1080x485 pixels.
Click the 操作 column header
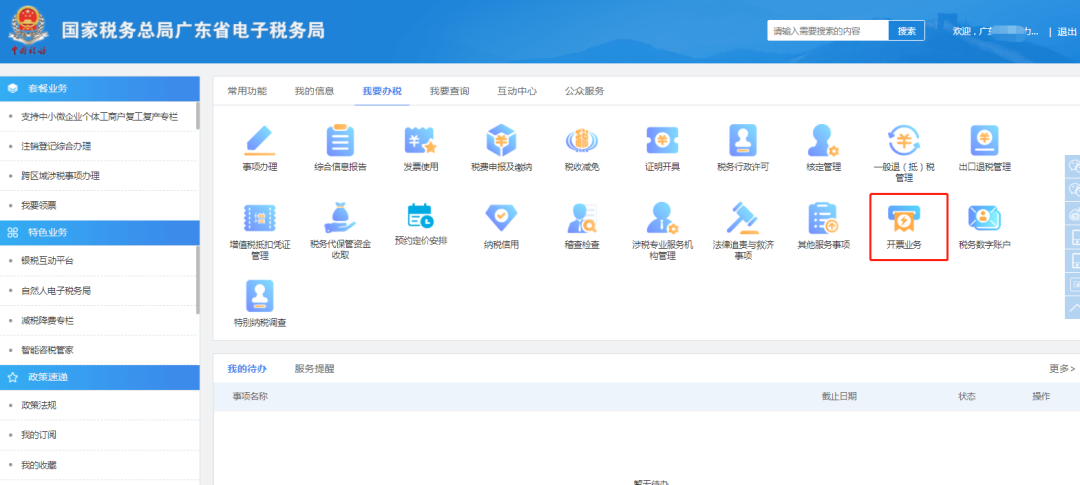click(x=1041, y=397)
